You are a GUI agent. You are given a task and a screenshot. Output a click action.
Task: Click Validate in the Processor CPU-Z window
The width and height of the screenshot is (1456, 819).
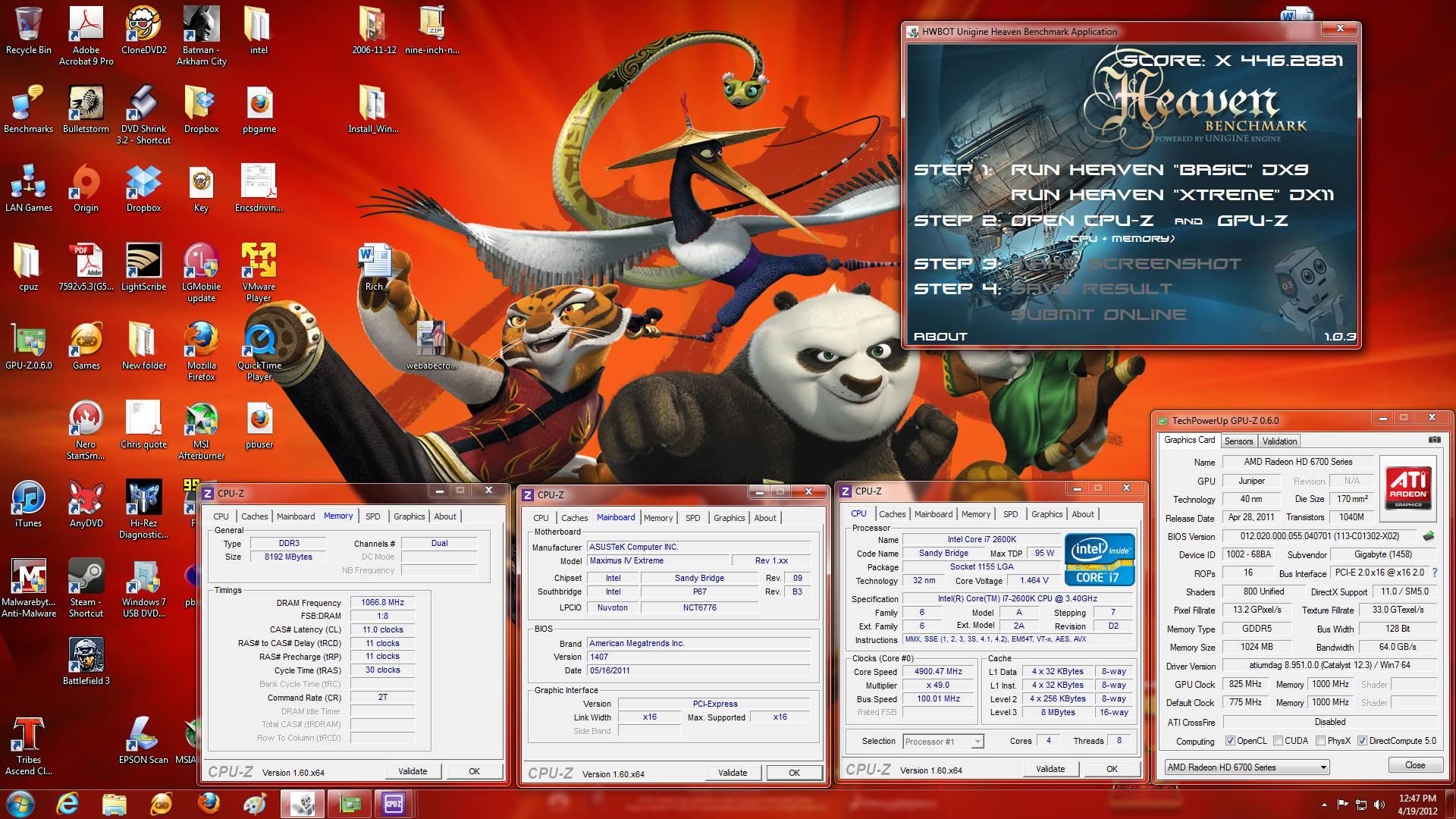(1050, 769)
